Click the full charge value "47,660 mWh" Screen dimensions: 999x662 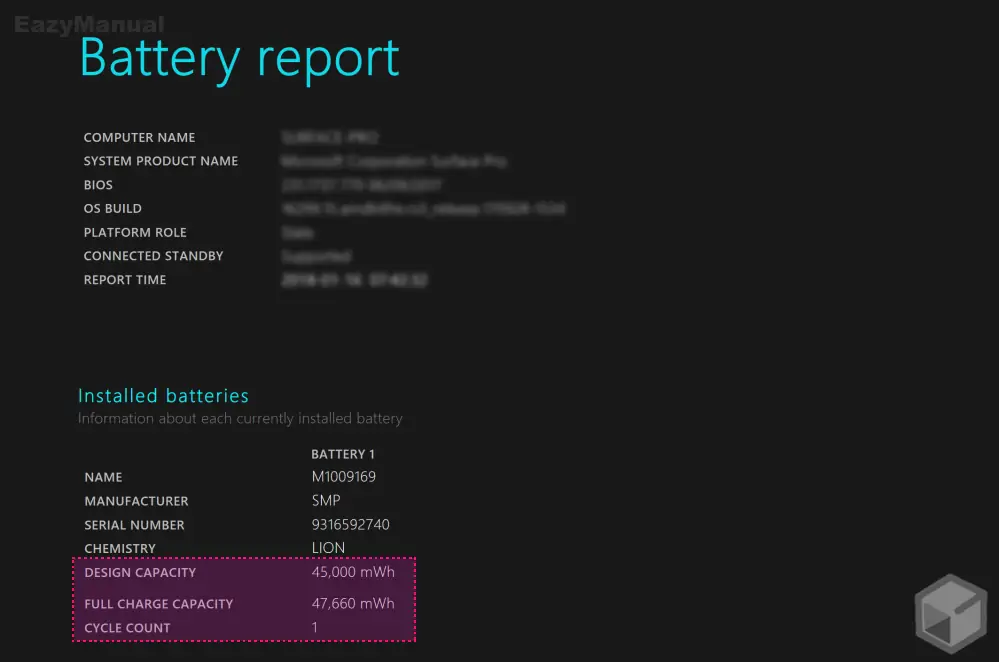[353, 603]
